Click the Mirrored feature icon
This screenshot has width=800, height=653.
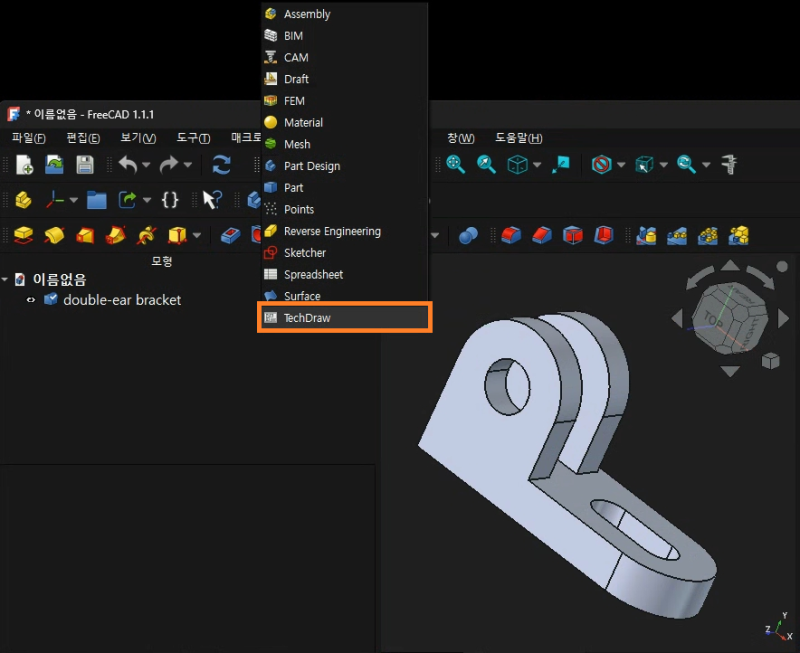tap(646, 235)
